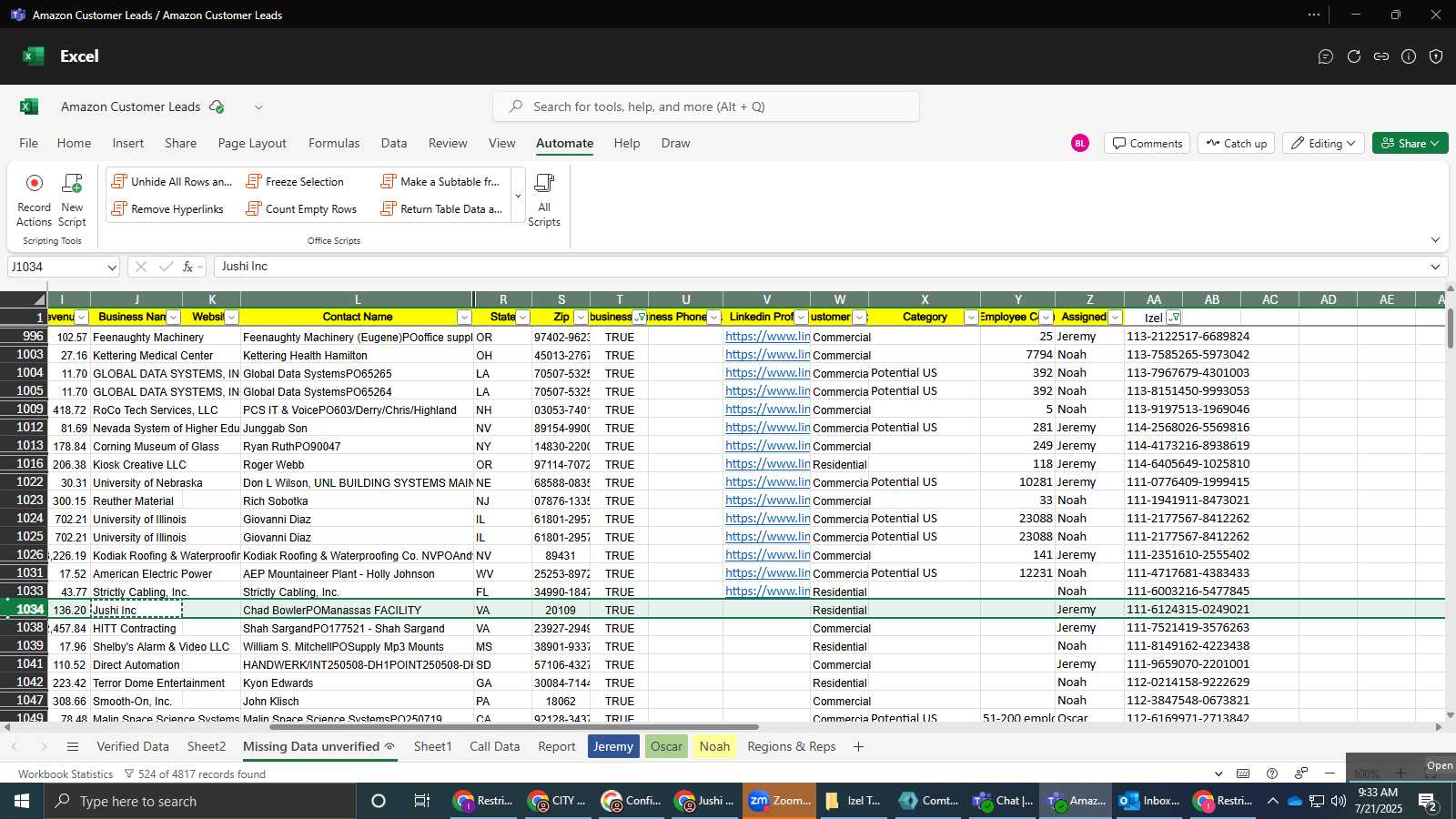1456x819 pixels.
Task: Expand the Office Scripts gallery
Action: tap(518, 197)
